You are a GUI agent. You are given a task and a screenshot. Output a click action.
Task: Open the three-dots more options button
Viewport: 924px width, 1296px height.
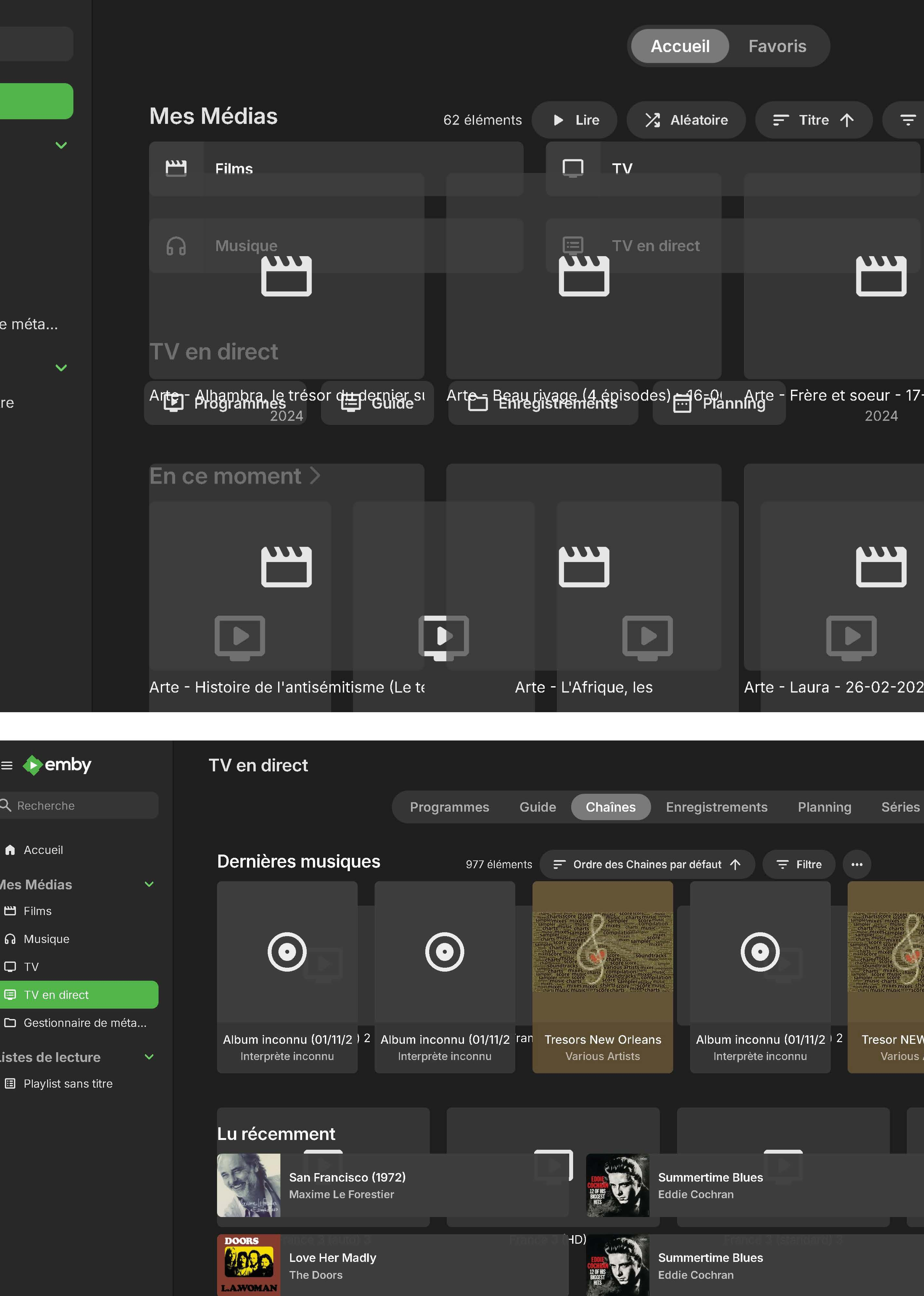point(857,864)
